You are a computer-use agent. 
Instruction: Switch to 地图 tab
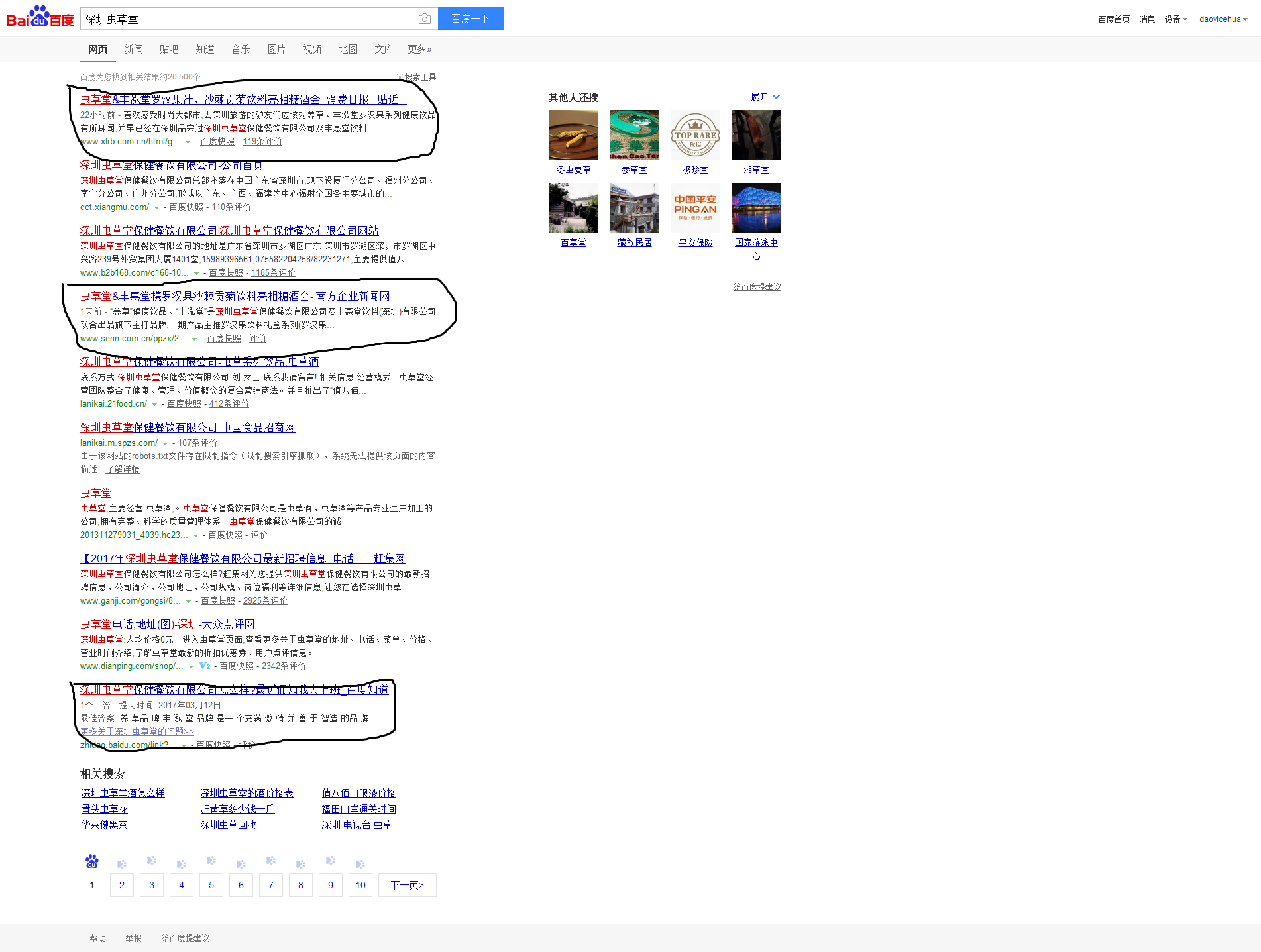348,49
